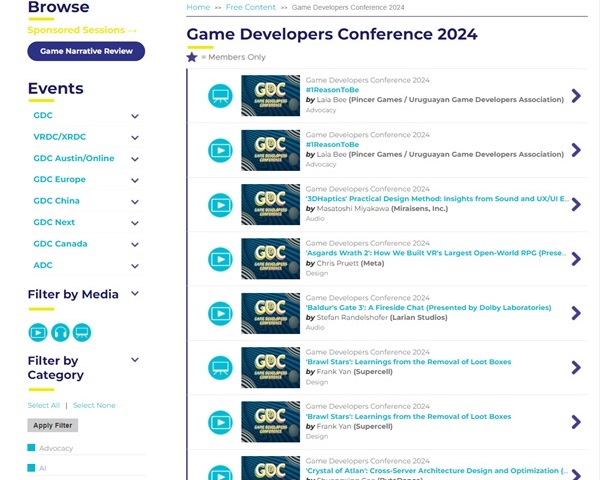This screenshot has height=480, width=600.
Task: Click GDC thumbnail for '3DHaptics' session
Action: 271,204
